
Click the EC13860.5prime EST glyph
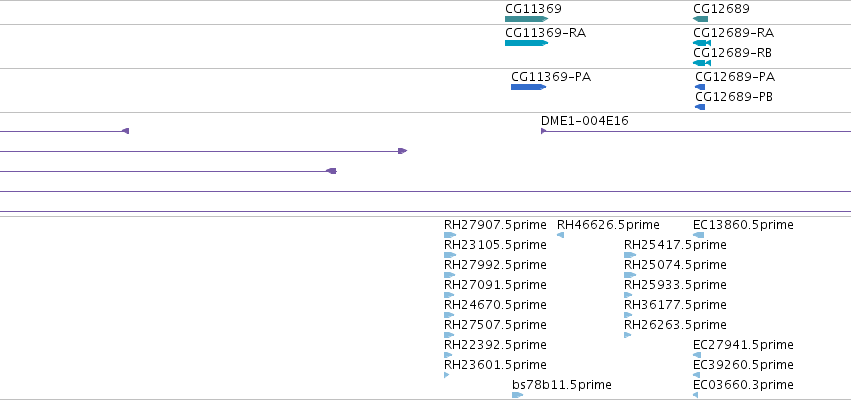tap(698, 235)
